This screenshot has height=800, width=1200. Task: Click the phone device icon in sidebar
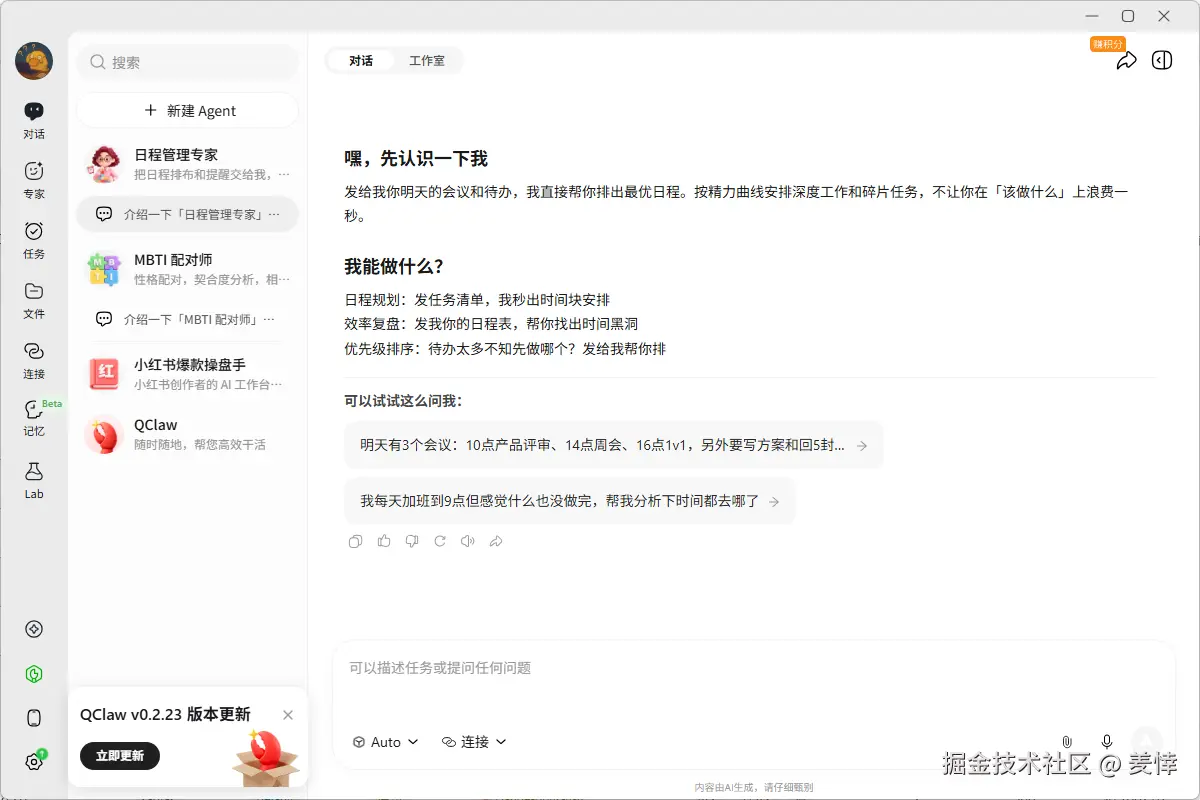click(34, 718)
